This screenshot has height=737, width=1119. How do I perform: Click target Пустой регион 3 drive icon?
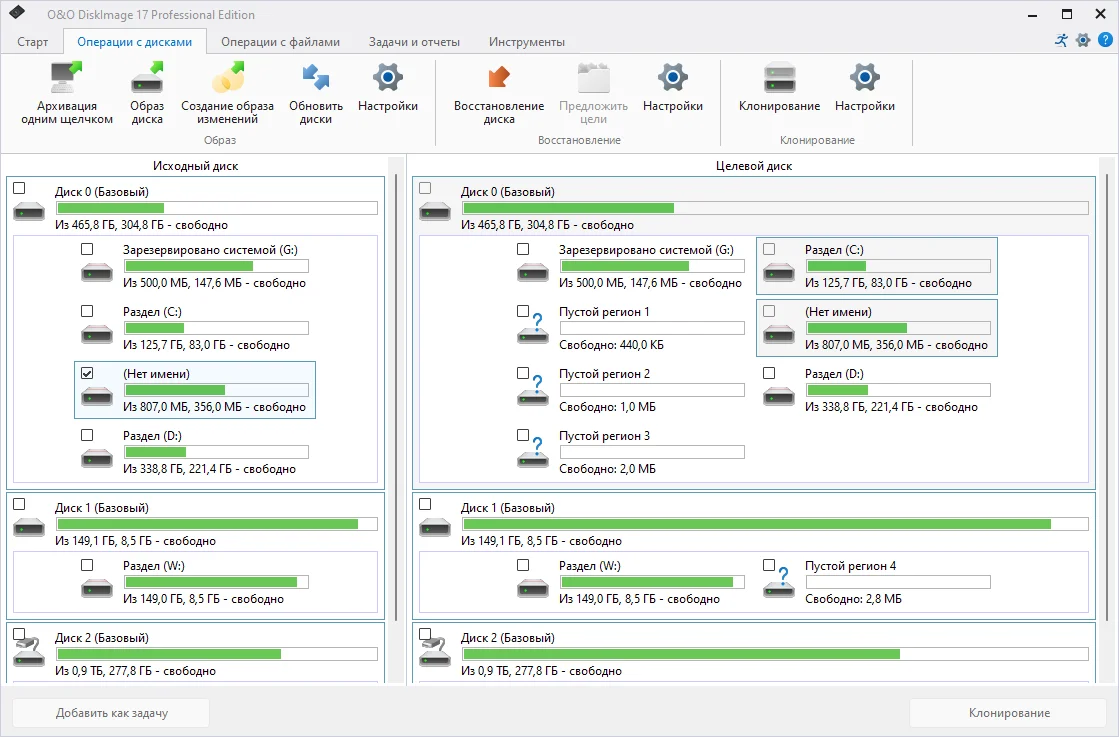coord(533,454)
